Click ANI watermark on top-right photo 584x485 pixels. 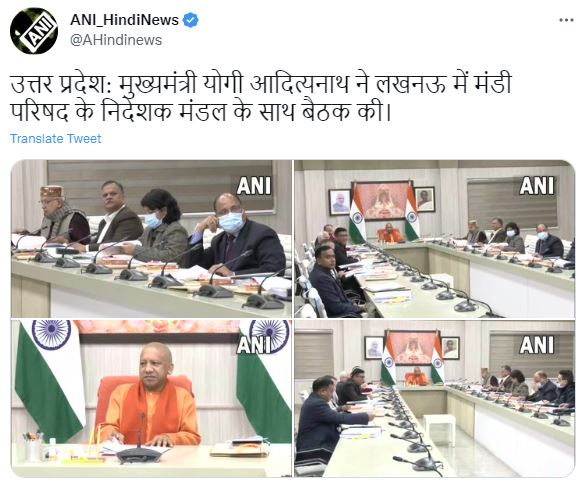(537, 186)
